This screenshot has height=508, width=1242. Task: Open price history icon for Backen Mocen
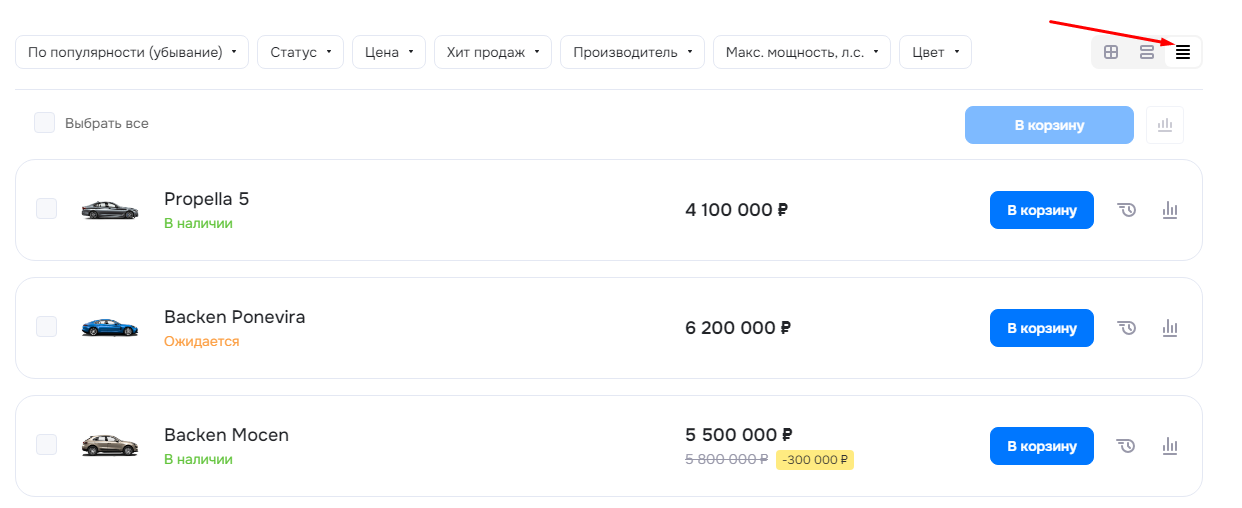coord(1127,446)
